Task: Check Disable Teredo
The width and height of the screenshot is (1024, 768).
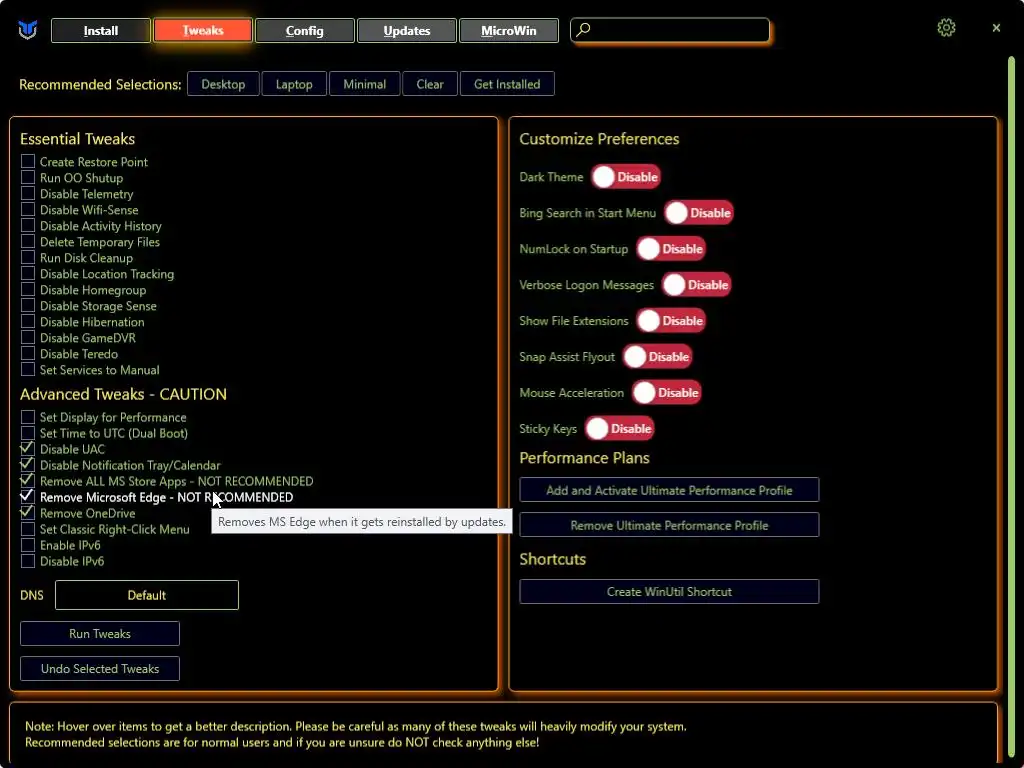Action: pyautogui.click(x=27, y=353)
